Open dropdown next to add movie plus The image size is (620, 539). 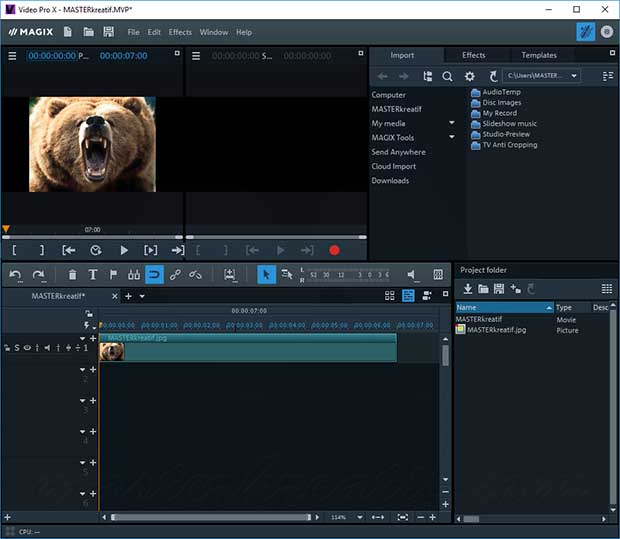pos(142,296)
